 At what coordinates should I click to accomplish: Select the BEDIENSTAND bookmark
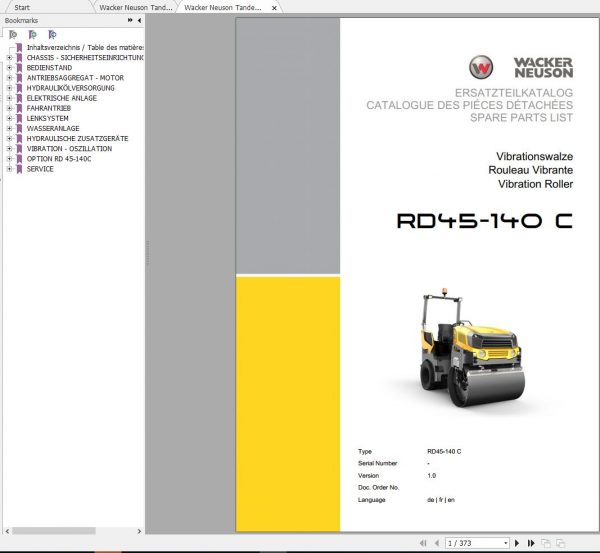point(49,68)
